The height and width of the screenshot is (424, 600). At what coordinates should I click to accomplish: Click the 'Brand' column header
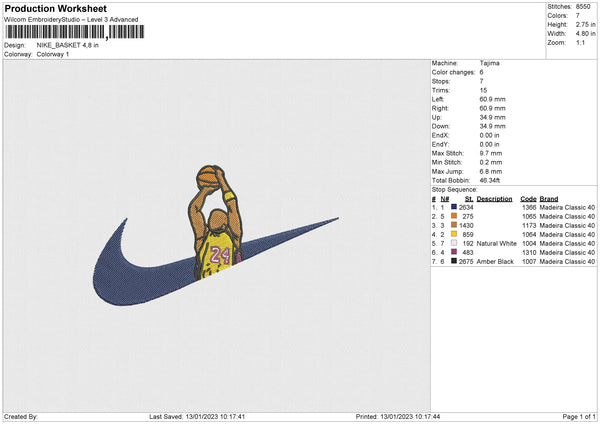click(x=549, y=199)
